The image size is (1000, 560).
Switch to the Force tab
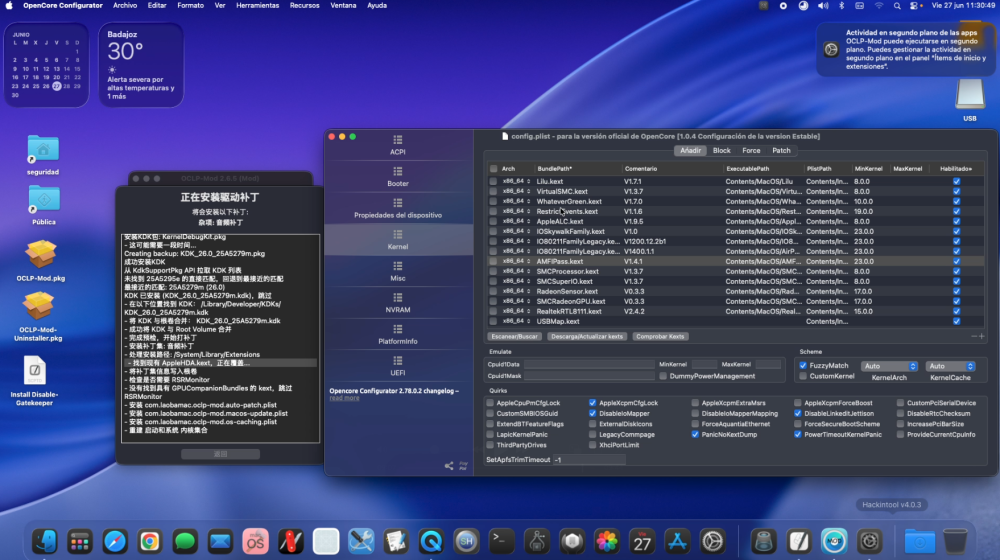coord(751,151)
